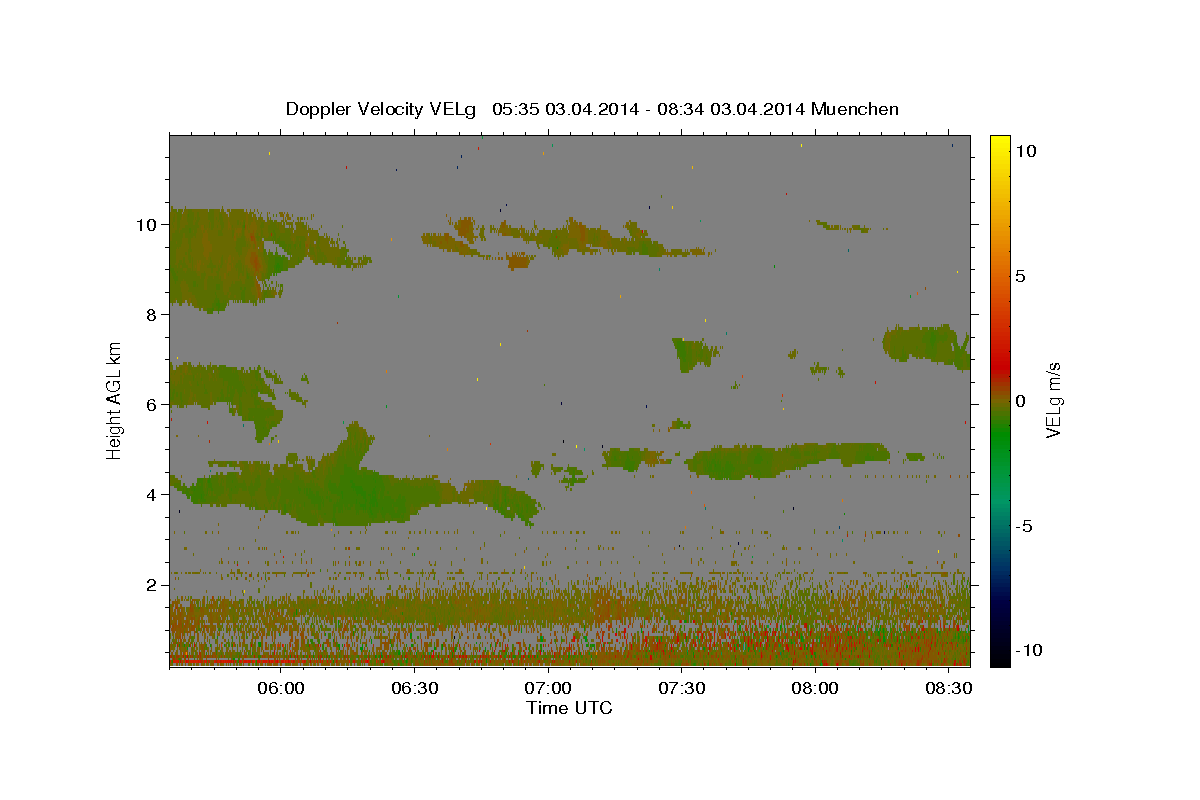Click the colorbar value 5 label
Viewport: 1200px width, 800px height.
tap(1020, 276)
